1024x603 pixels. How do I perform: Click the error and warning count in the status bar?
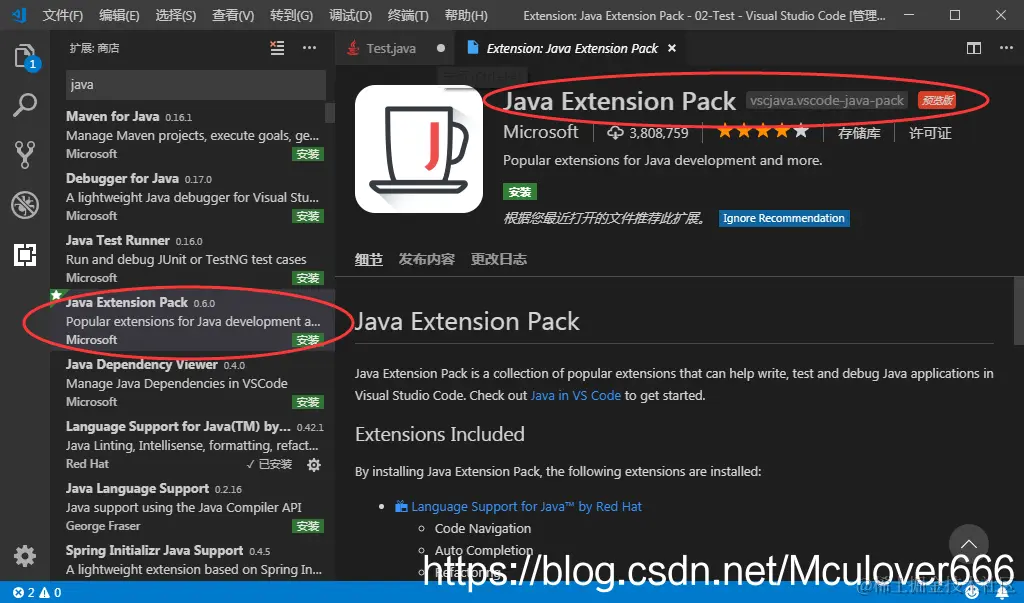pyautogui.click(x=37, y=593)
